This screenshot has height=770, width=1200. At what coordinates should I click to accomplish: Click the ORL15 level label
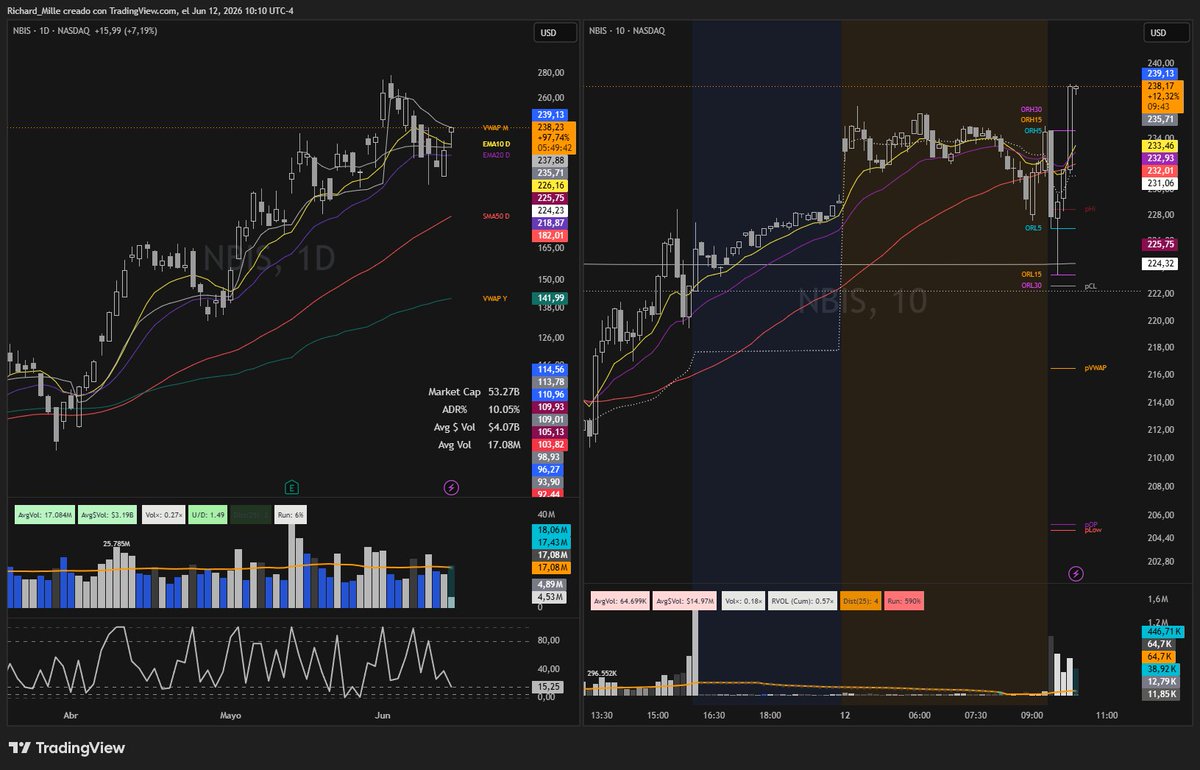[1031, 274]
